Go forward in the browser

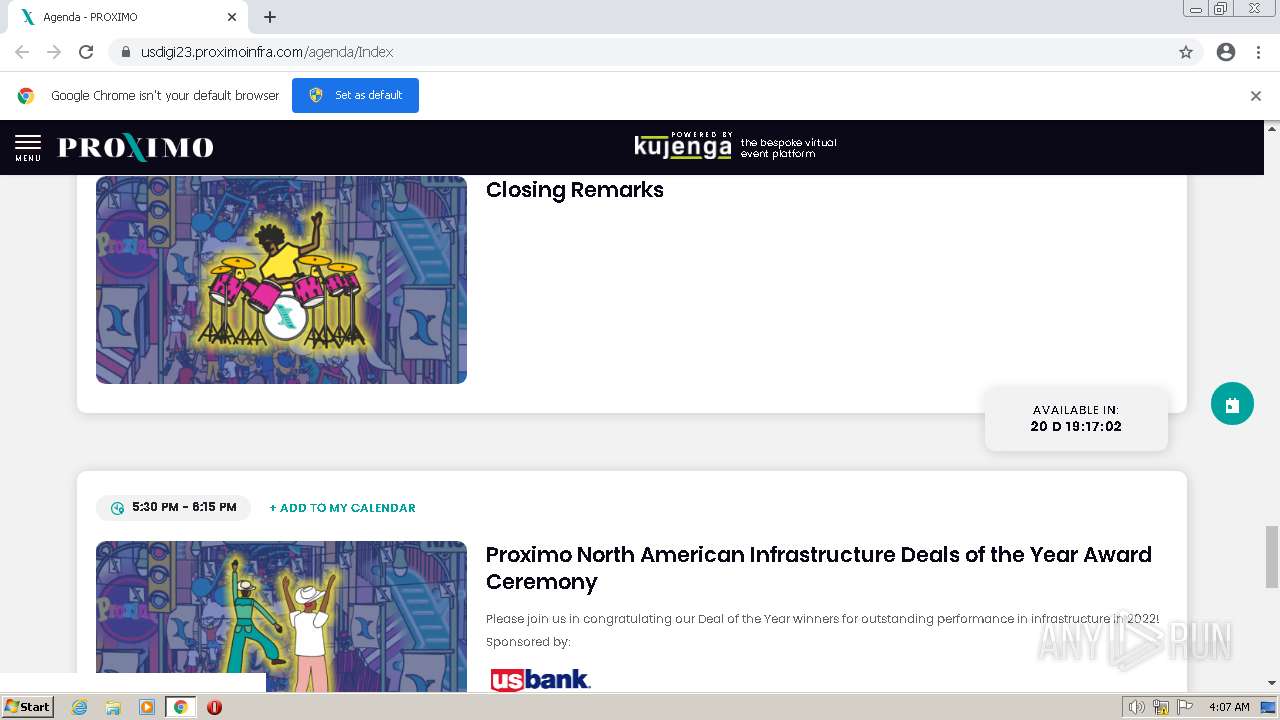[x=54, y=52]
